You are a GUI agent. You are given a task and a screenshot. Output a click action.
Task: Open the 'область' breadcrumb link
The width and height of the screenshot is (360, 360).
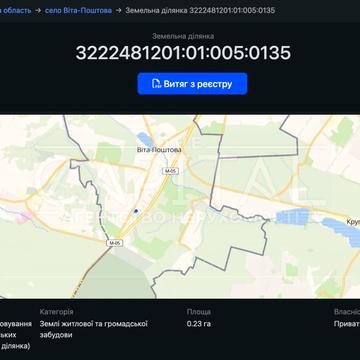(x=16, y=10)
